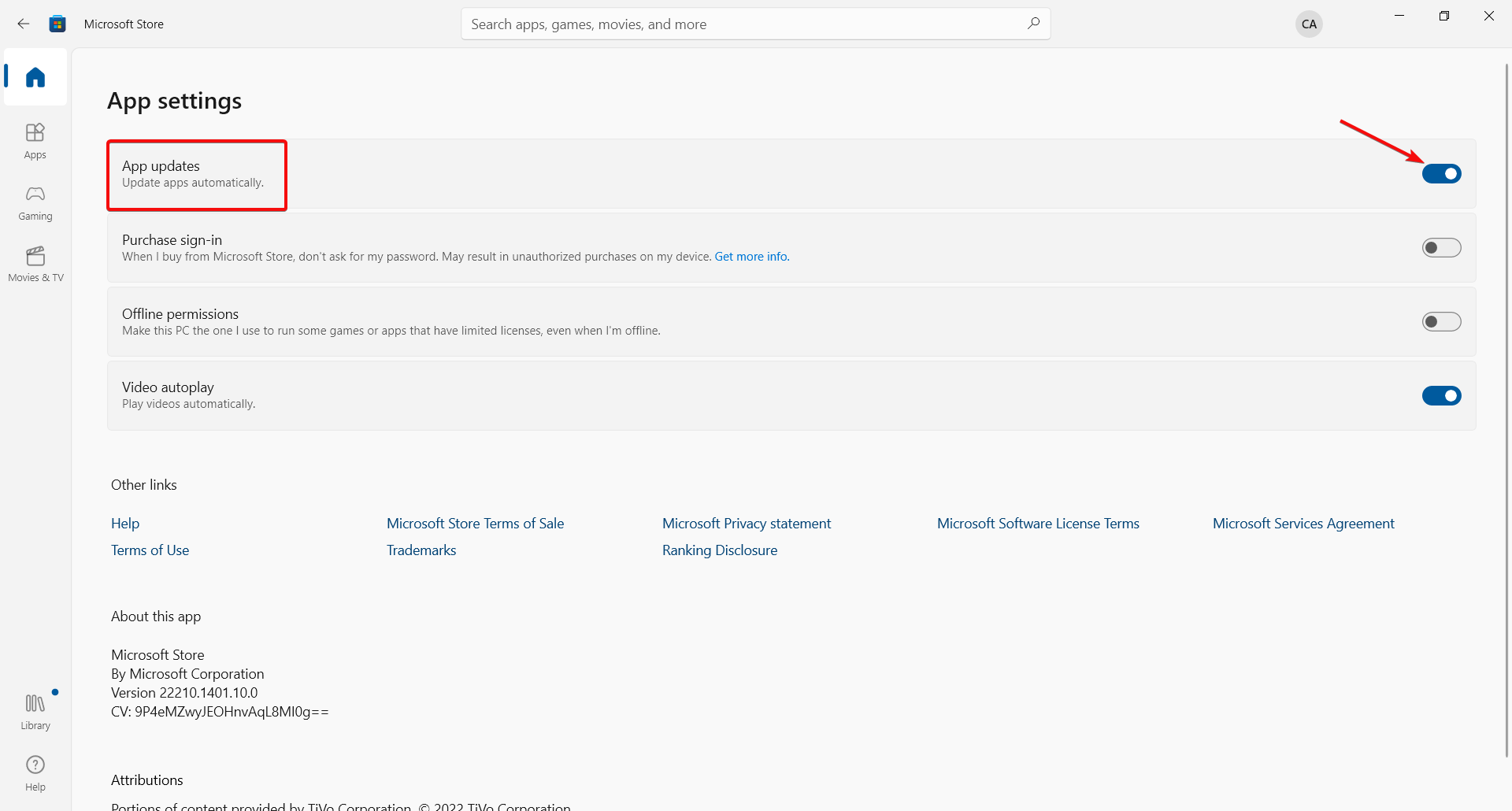Click the 'Attributions' heading
This screenshot has width=1512, height=811.
coord(146,780)
